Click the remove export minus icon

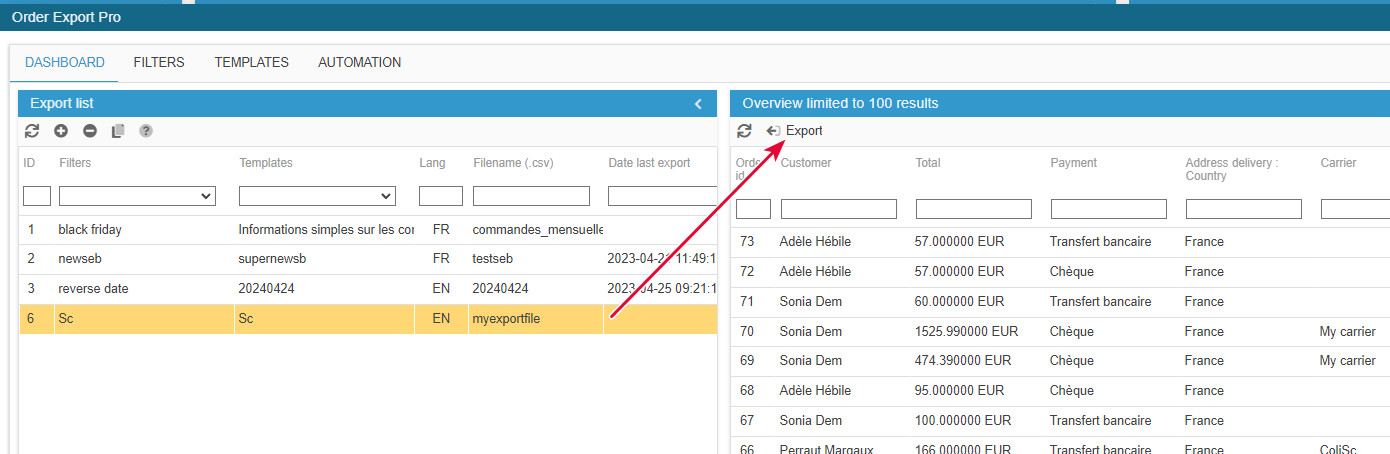[x=90, y=131]
